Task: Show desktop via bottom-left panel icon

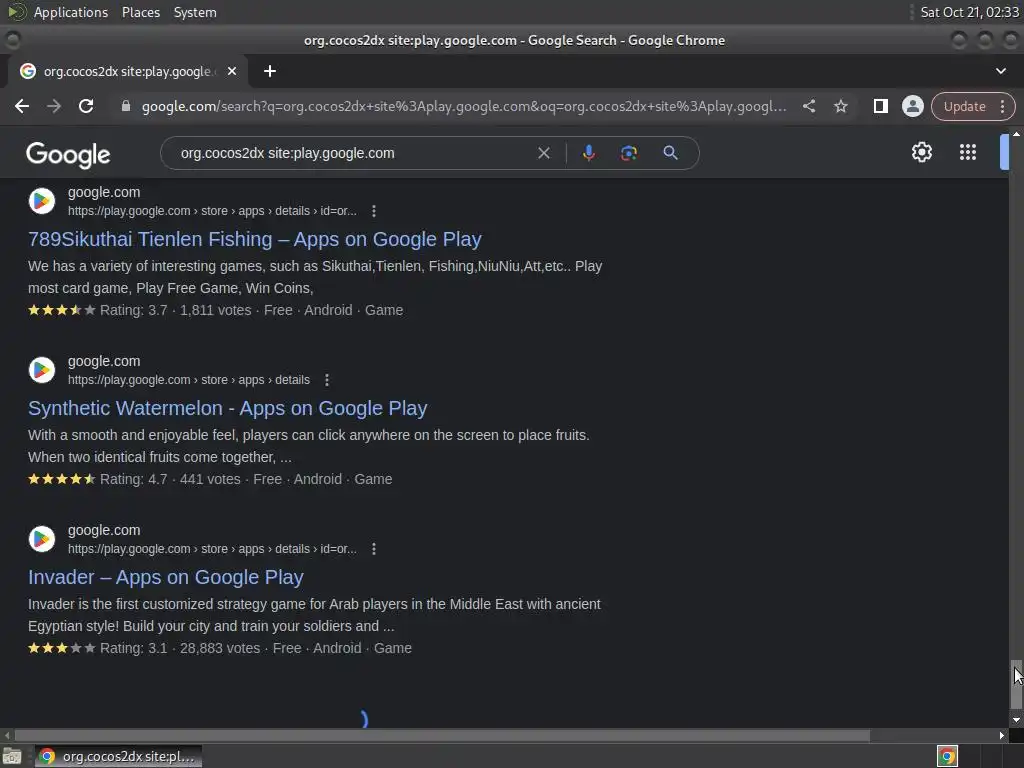Action: pyautogui.click(x=12, y=757)
